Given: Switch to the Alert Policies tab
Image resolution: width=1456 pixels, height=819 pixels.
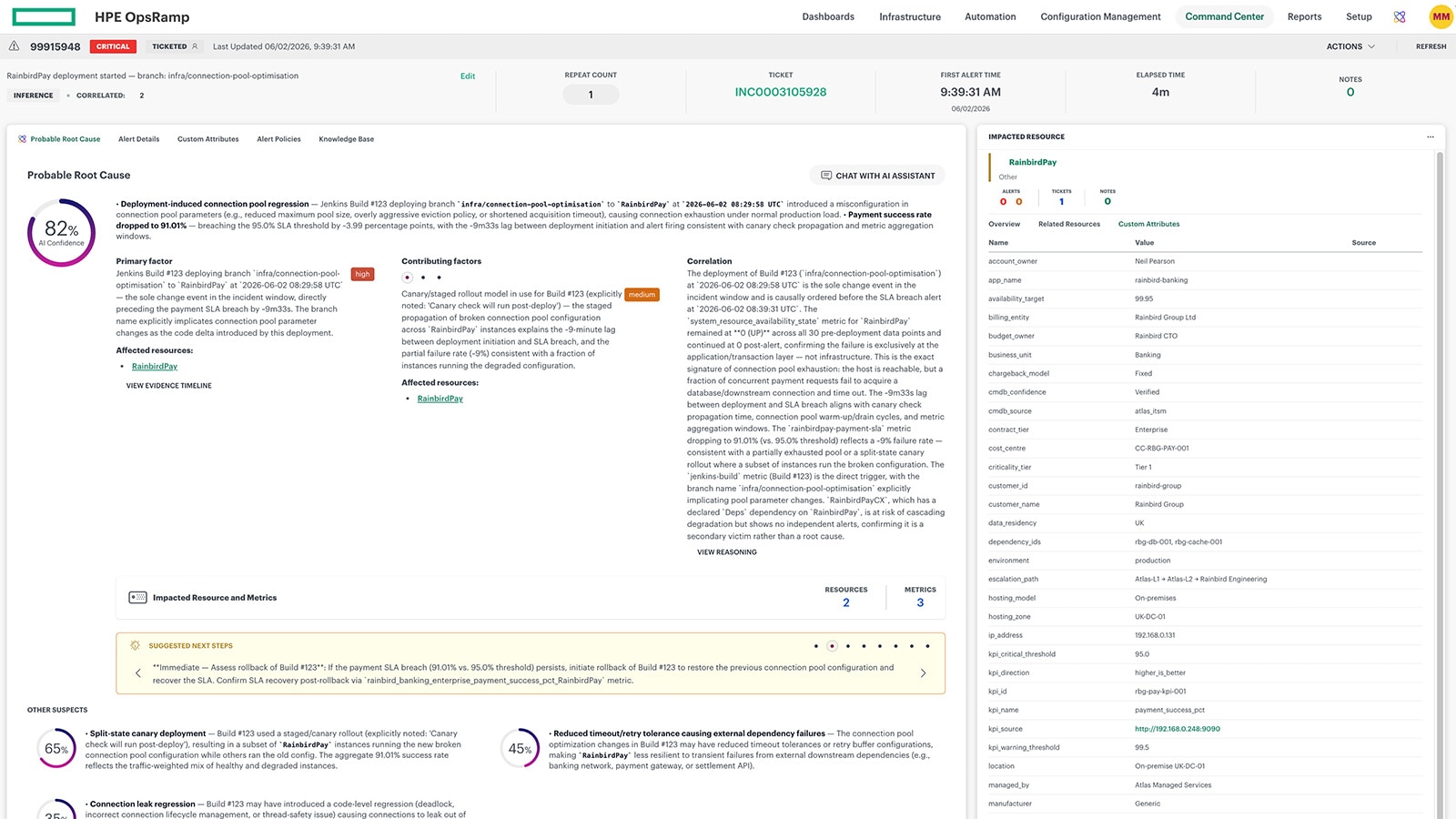Looking at the screenshot, I should [278, 139].
